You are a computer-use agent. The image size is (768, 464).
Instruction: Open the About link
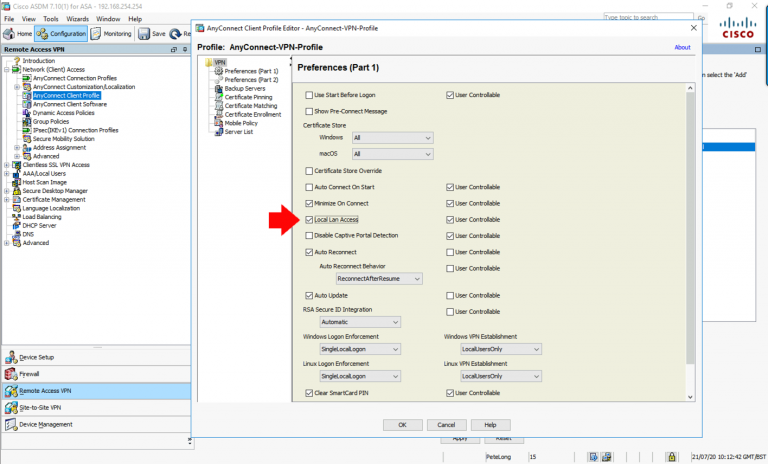coord(682,48)
